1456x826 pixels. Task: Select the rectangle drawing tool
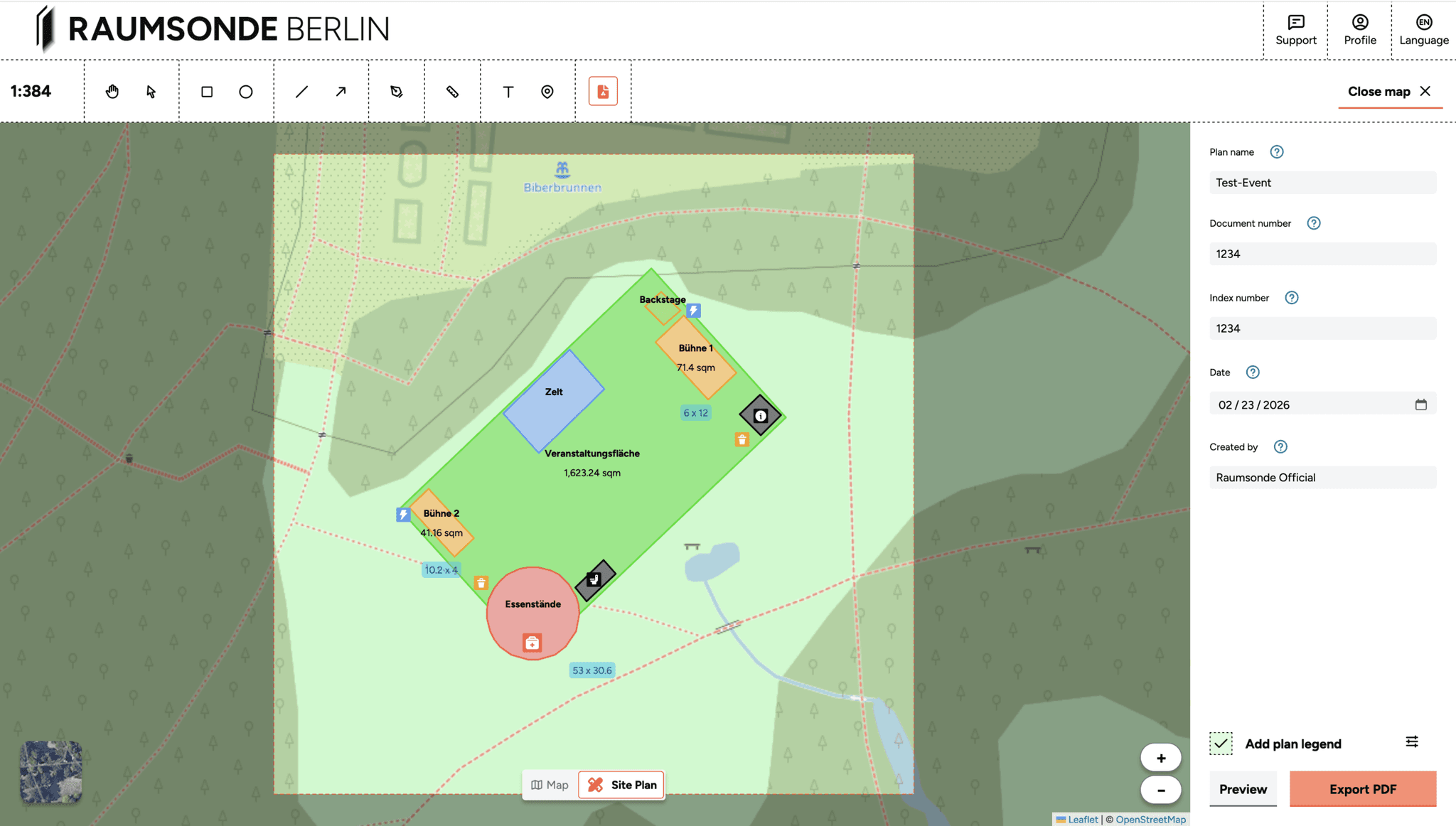(x=207, y=91)
